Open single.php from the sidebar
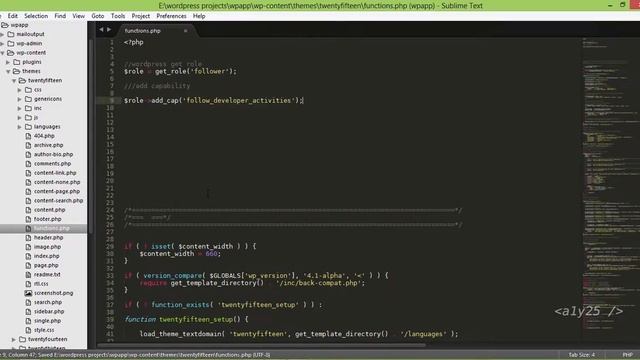The height and width of the screenshot is (360, 640). pos(47,321)
